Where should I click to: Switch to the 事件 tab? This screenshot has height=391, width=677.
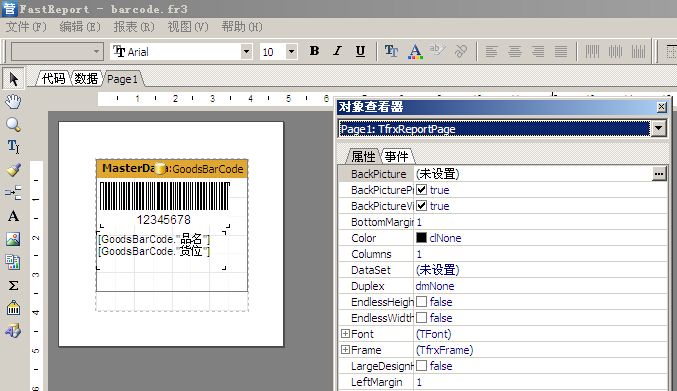[396, 156]
